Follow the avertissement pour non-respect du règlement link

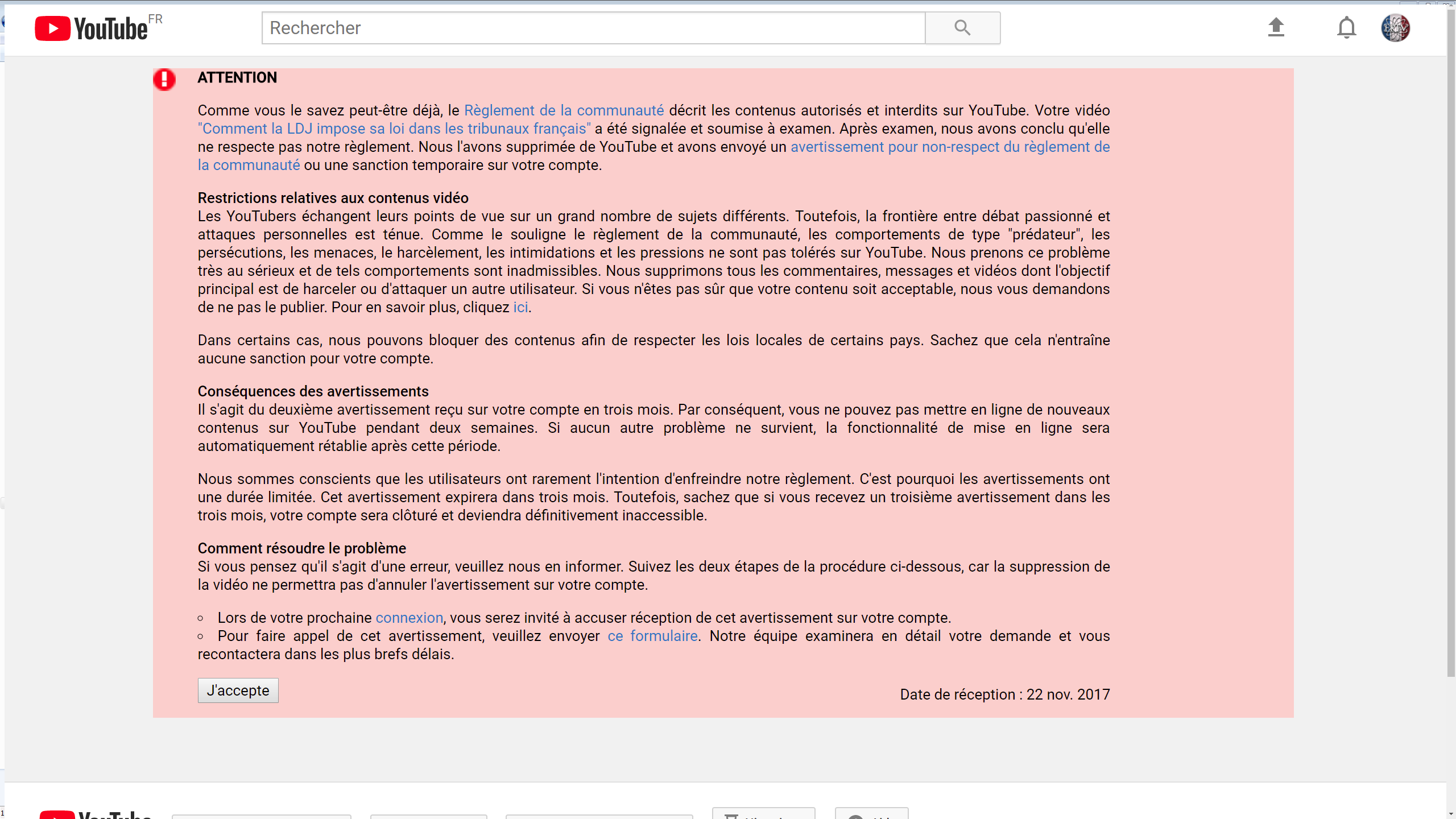coord(950,147)
